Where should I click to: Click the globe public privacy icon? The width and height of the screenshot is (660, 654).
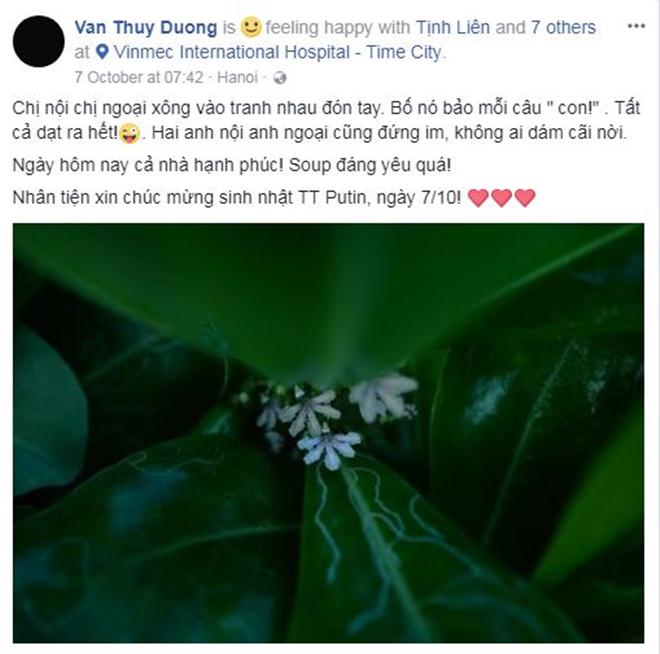tap(280, 78)
